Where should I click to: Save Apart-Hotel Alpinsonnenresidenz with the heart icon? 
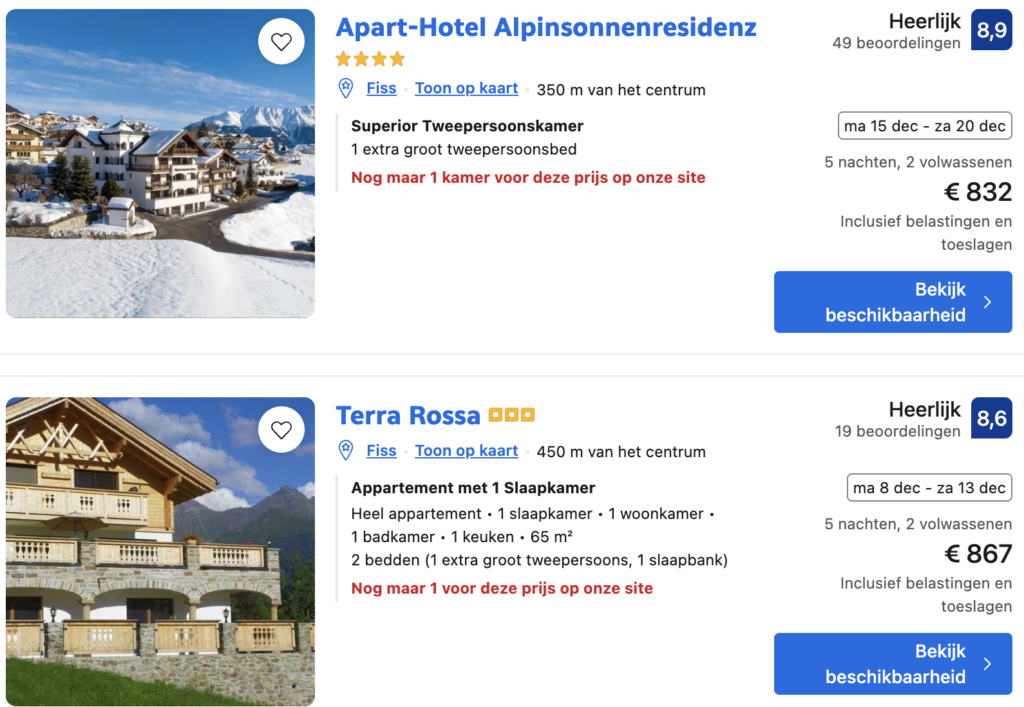[281, 42]
